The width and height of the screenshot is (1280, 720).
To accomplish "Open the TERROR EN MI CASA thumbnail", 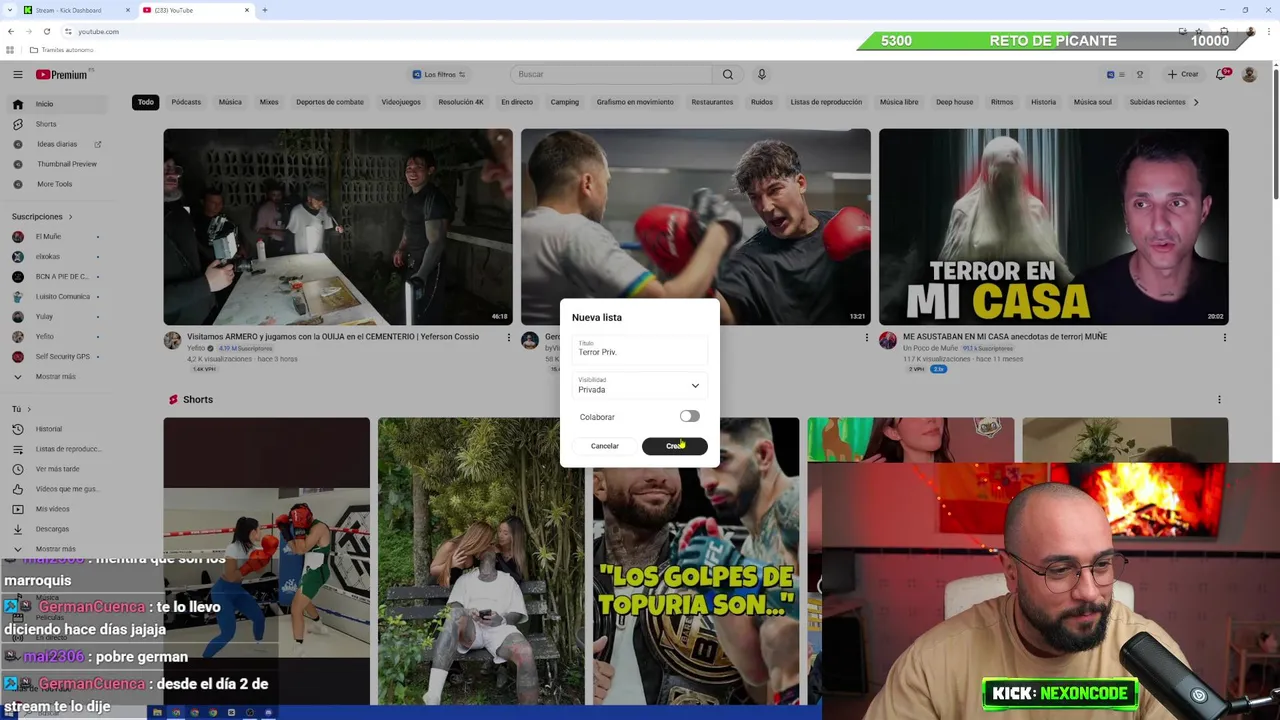I will [x=1053, y=227].
